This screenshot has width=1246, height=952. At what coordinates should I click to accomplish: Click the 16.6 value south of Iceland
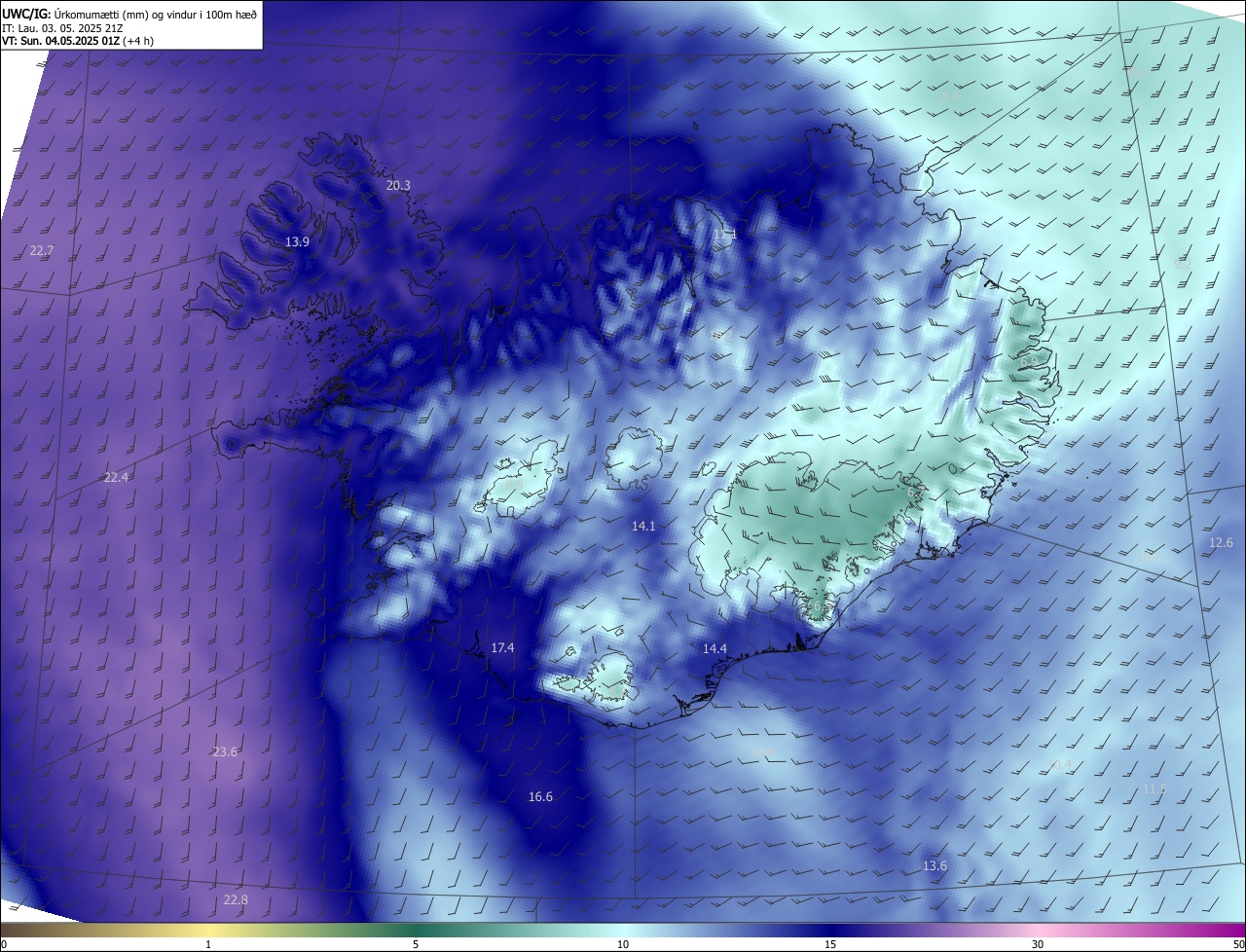[540, 797]
